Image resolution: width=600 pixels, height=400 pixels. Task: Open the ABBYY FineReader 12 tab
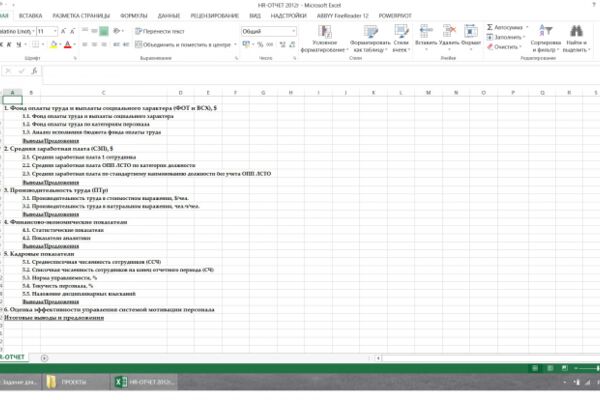click(342, 16)
